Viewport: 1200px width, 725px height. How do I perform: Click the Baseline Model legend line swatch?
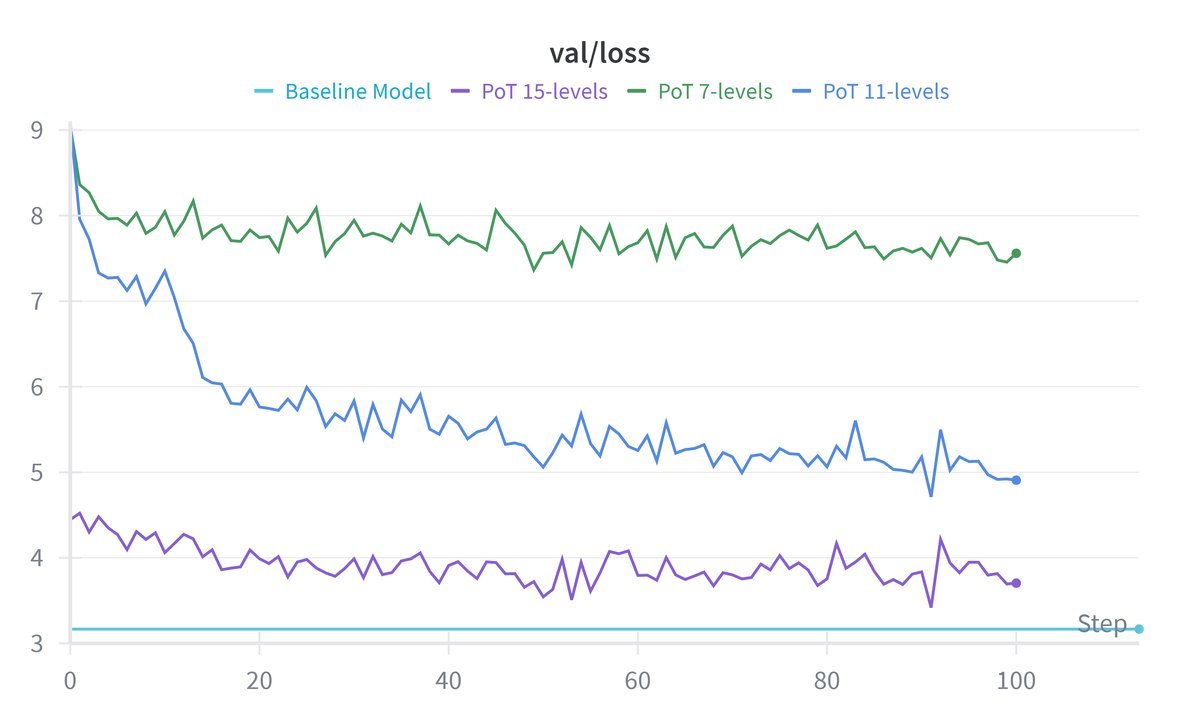[264, 92]
